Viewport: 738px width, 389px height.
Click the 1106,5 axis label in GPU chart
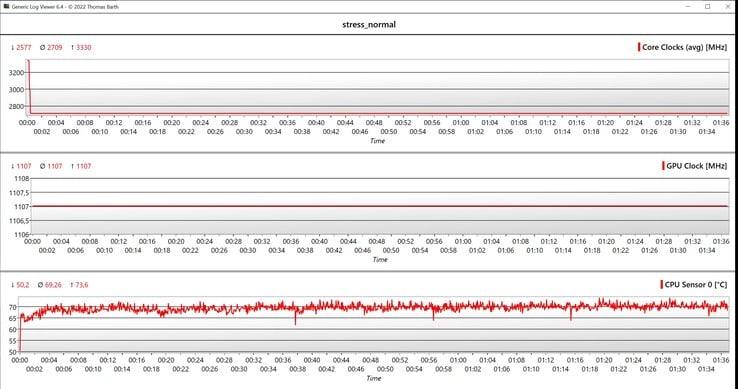point(19,220)
